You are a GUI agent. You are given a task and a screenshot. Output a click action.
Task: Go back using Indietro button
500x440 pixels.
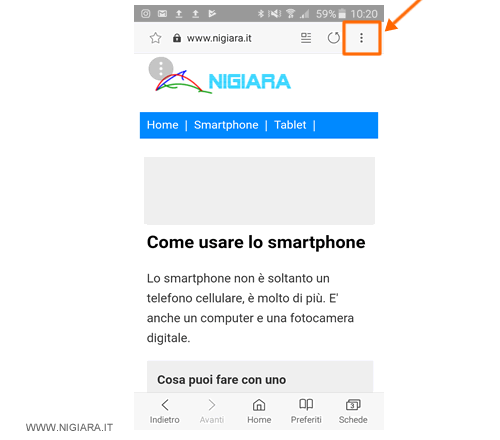[165, 411]
